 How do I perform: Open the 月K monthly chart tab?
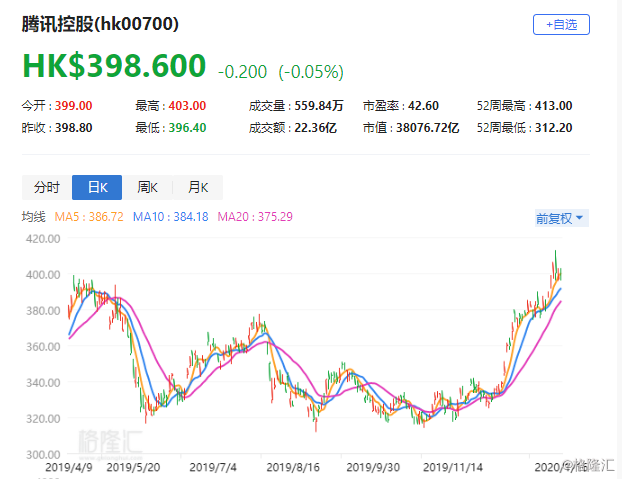(198, 187)
